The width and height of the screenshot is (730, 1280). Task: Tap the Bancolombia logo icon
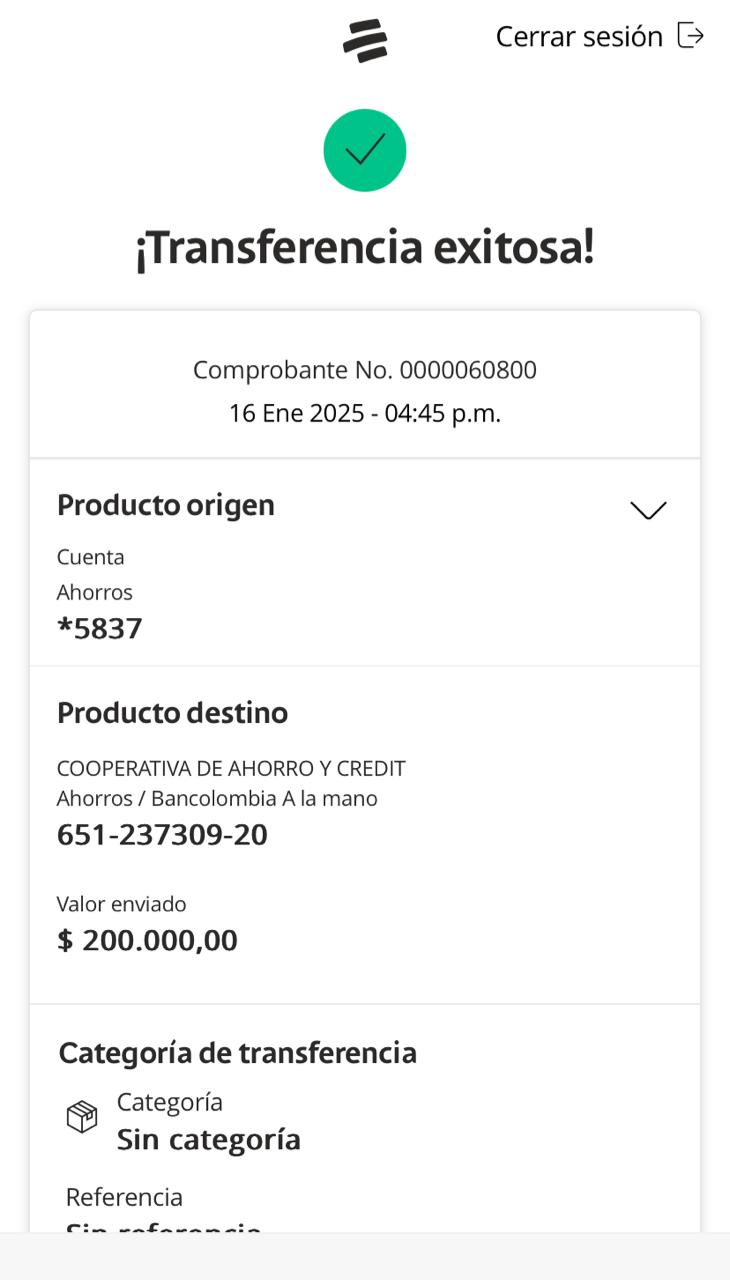click(x=365, y=41)
